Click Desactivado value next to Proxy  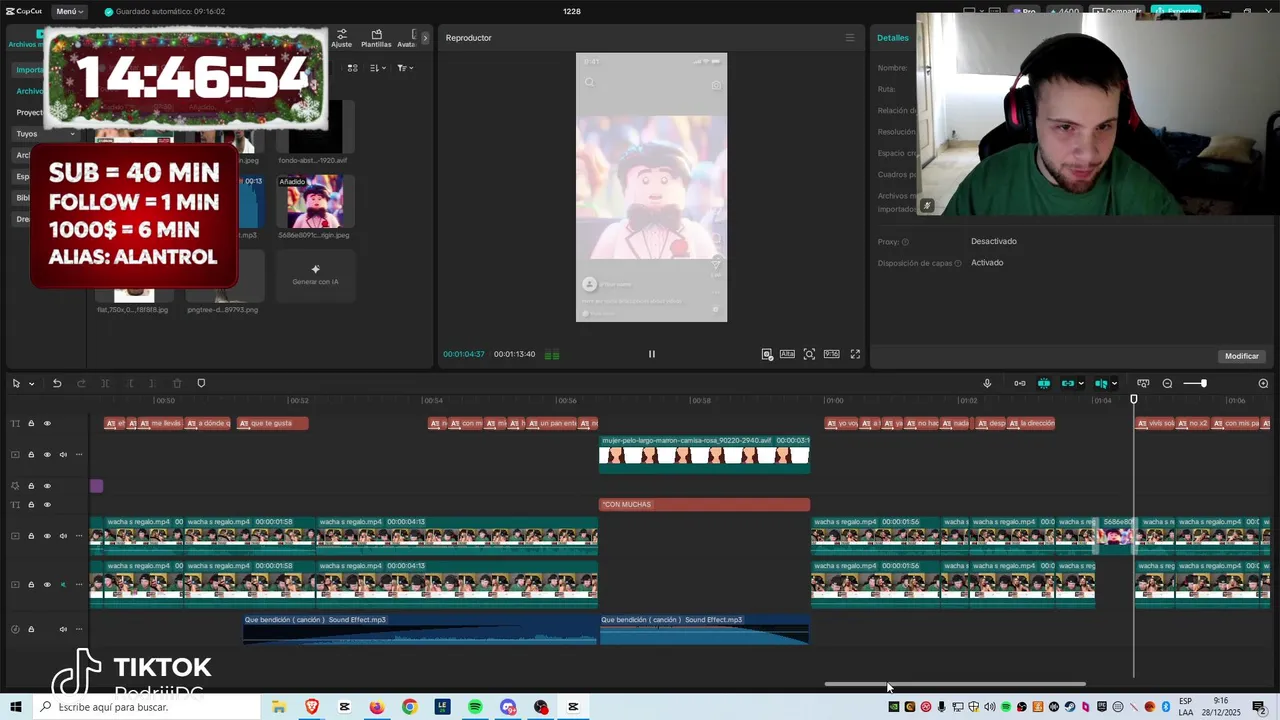tap(993, 241)
